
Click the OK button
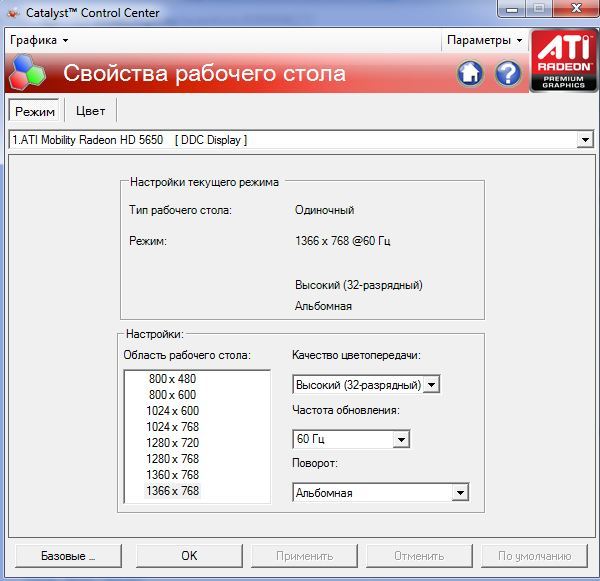click(189, 556)
